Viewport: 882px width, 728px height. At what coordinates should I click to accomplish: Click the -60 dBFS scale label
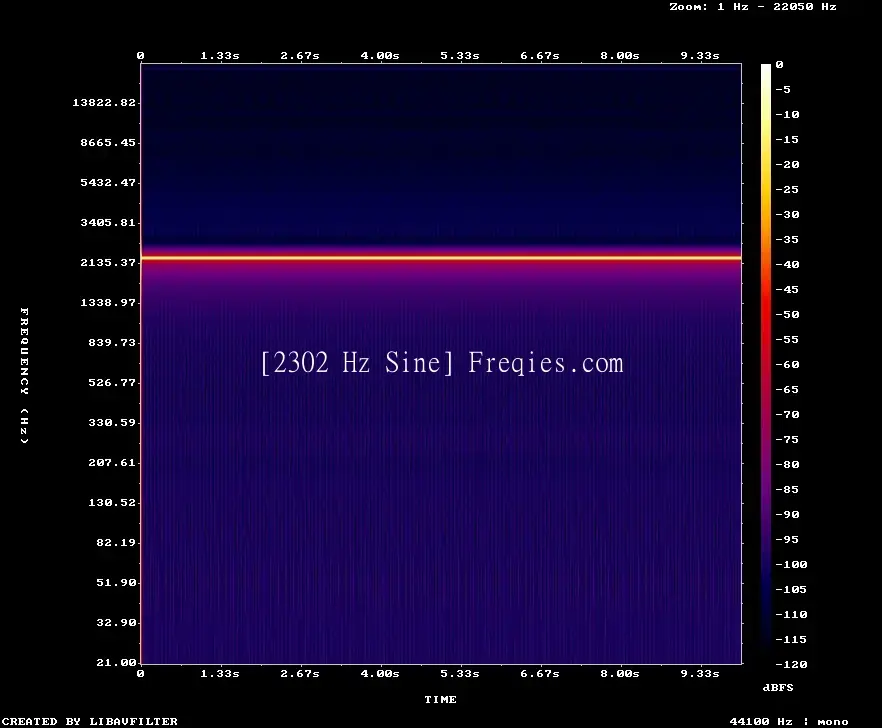click(x=787, y=364)
